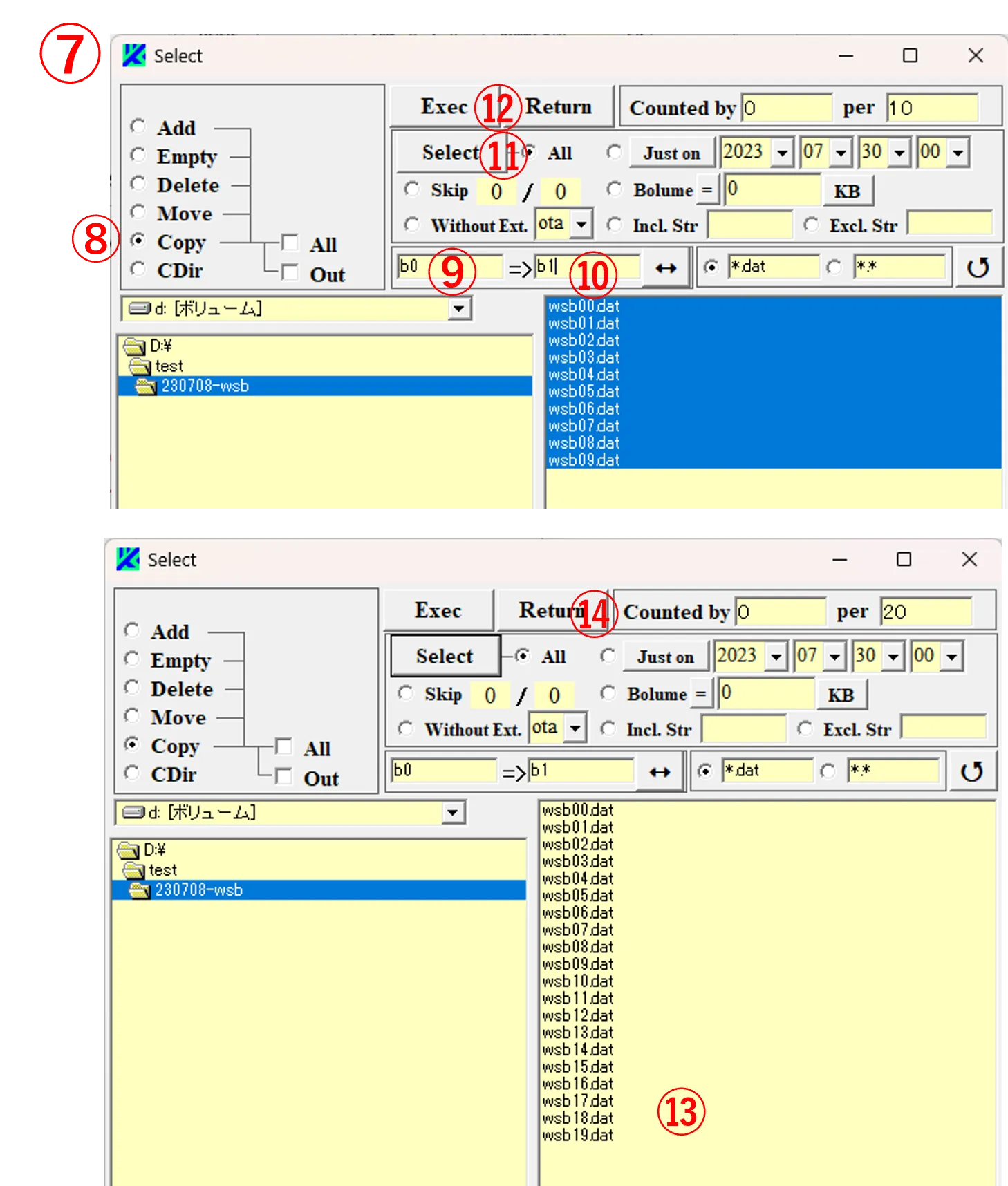The width and height of the screenshot is (1008, 1186).
Task: Tick the All checkbox beside Copy in upper window
Action: (290, 243)
